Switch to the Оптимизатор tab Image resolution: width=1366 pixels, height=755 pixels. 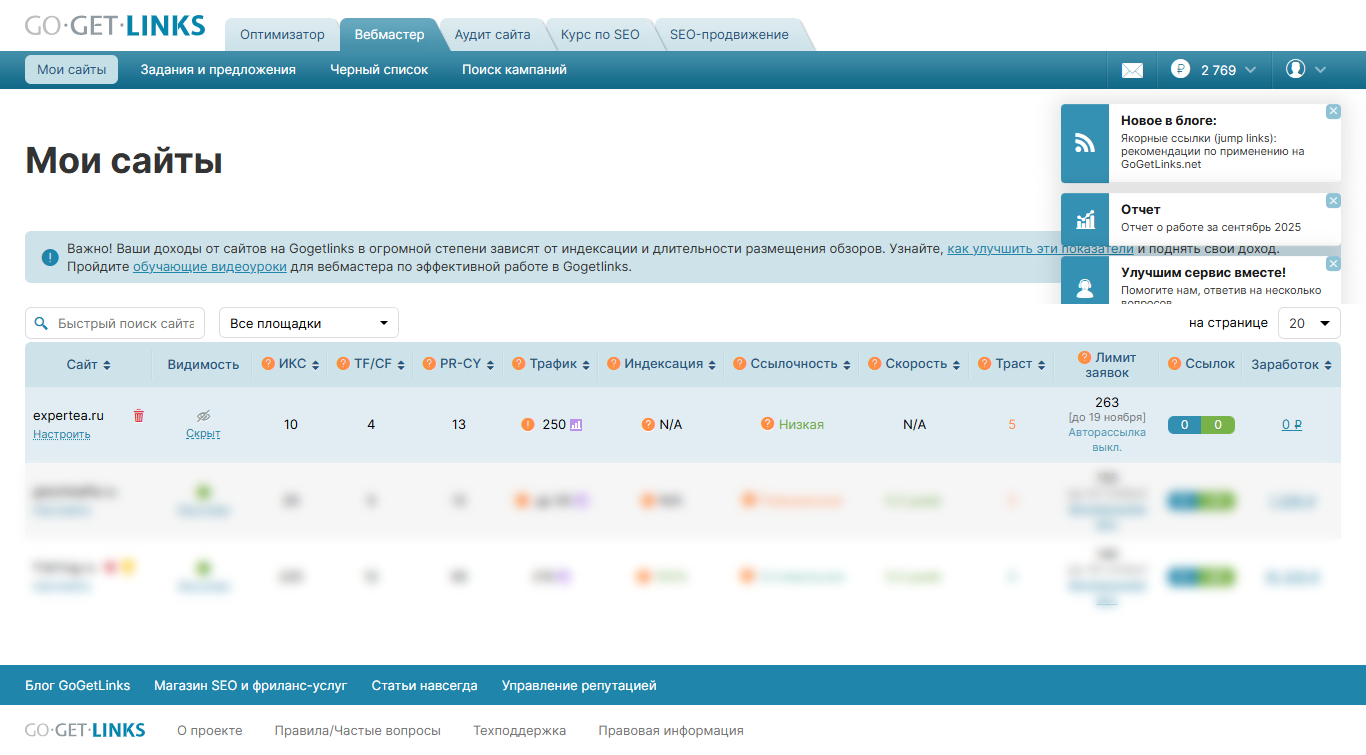(x=282, y=35)
